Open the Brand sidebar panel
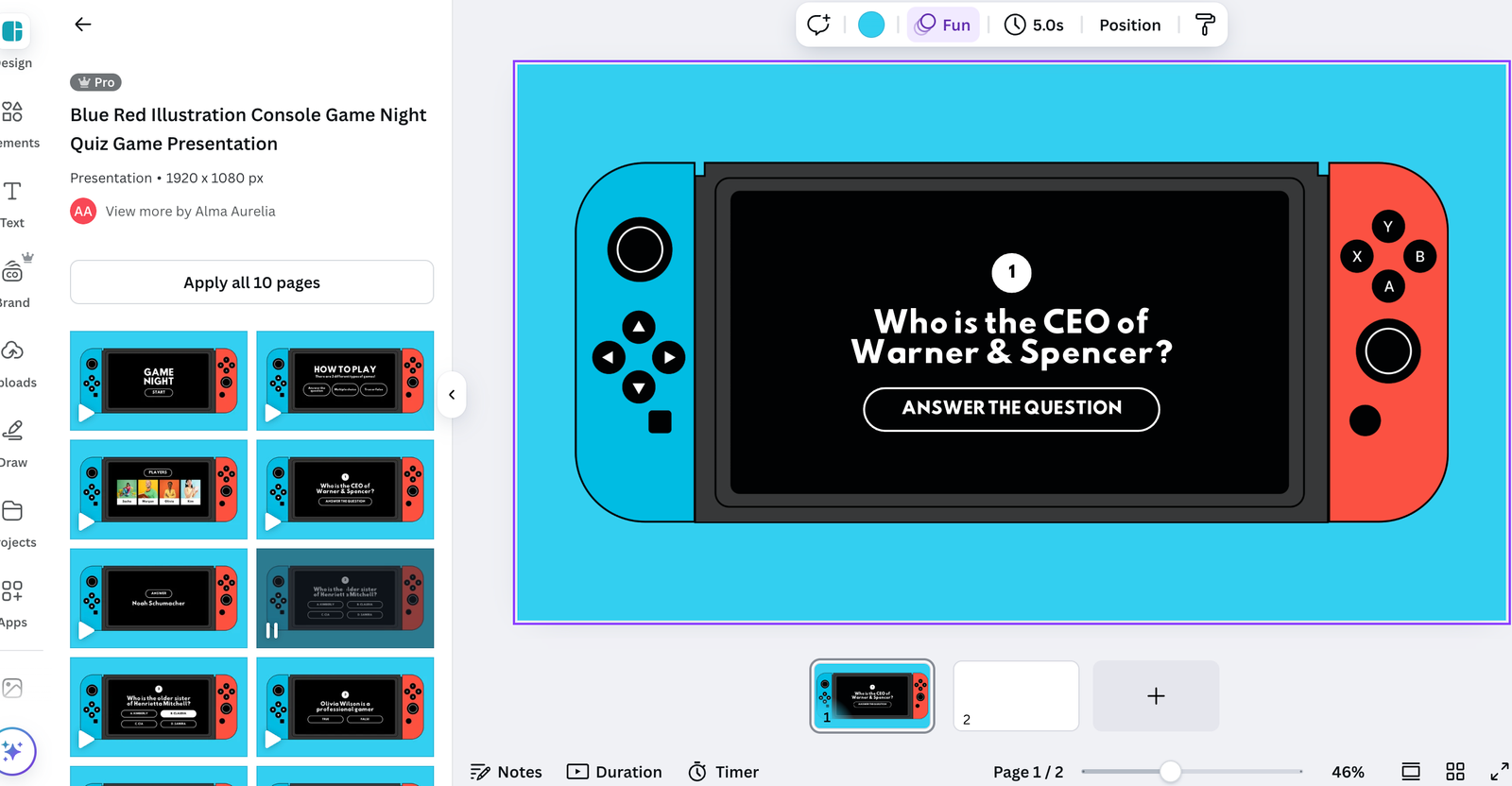1512x786 pixels. tap(13, 282)
